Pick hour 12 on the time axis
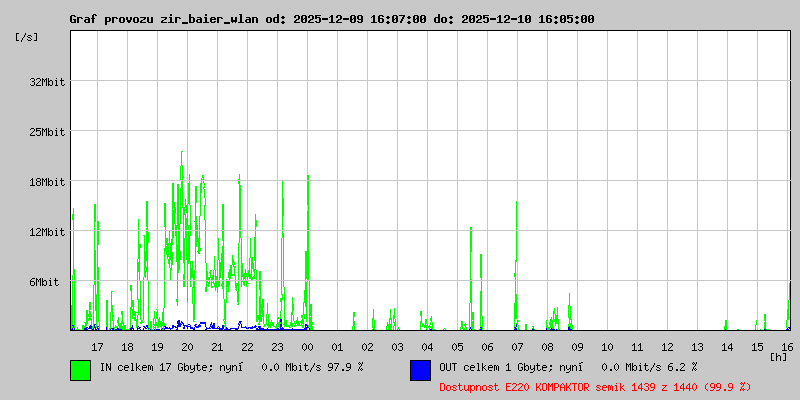This screenshot has width=800, height=400. coord(667,347)
